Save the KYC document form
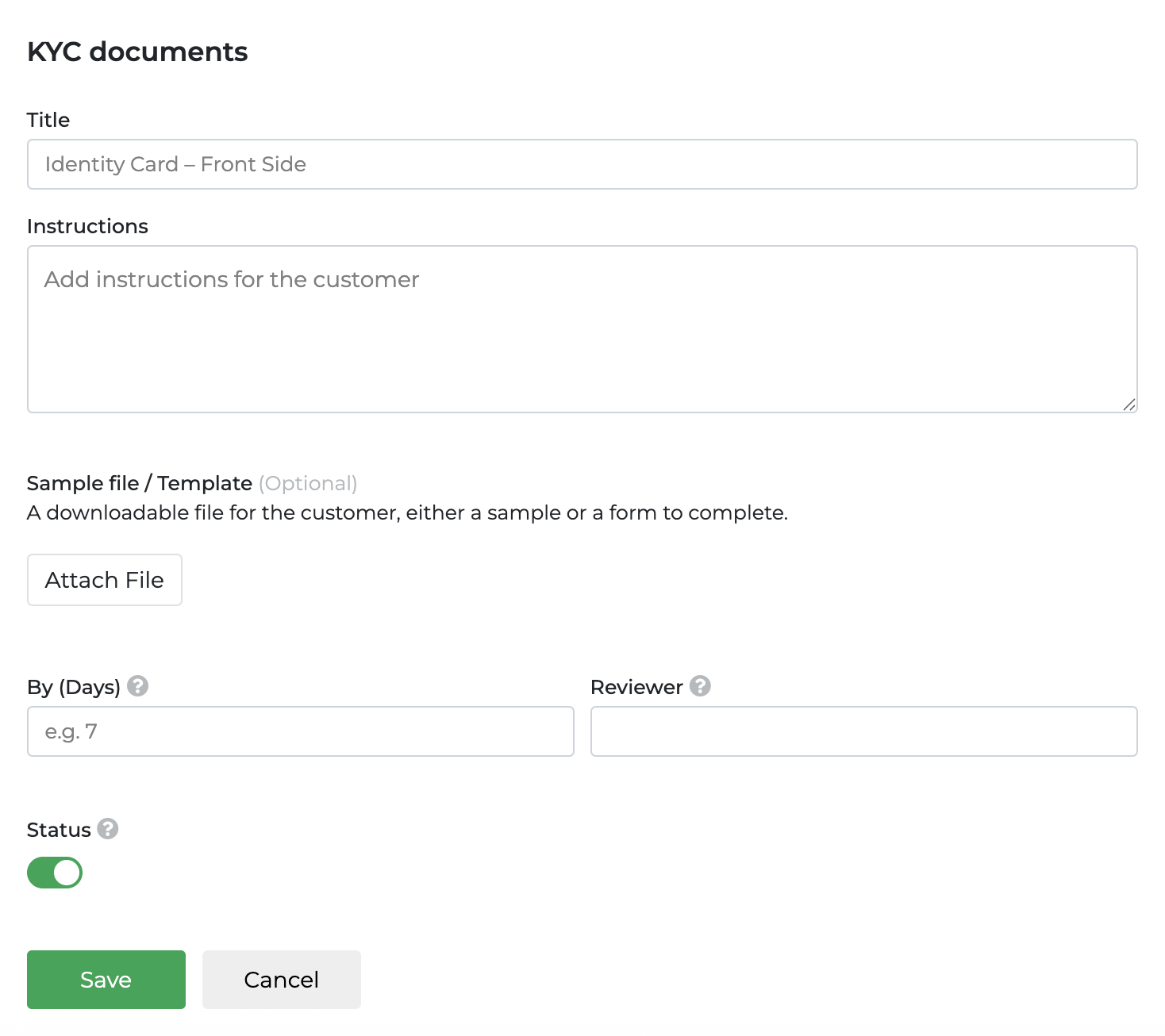Image resolution: width=1165 pixels, height=1036 pixels. pos(106,980)
